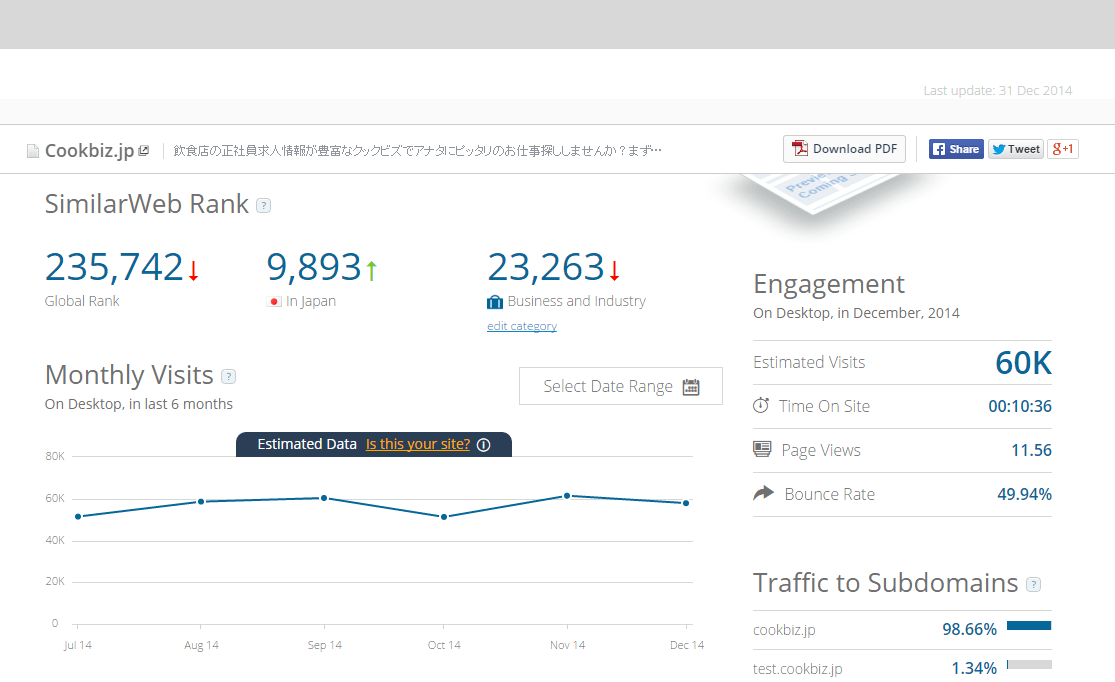
Task: Select the Dec 14 chart data point
Action: pyautogui.click(x=686, y=503)
